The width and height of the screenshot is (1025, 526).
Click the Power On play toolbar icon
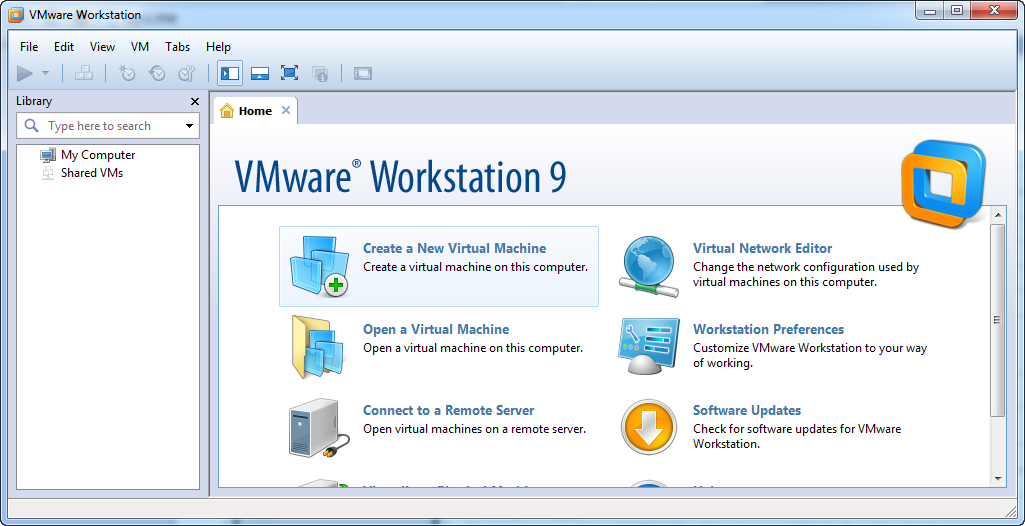pos(25,73)
